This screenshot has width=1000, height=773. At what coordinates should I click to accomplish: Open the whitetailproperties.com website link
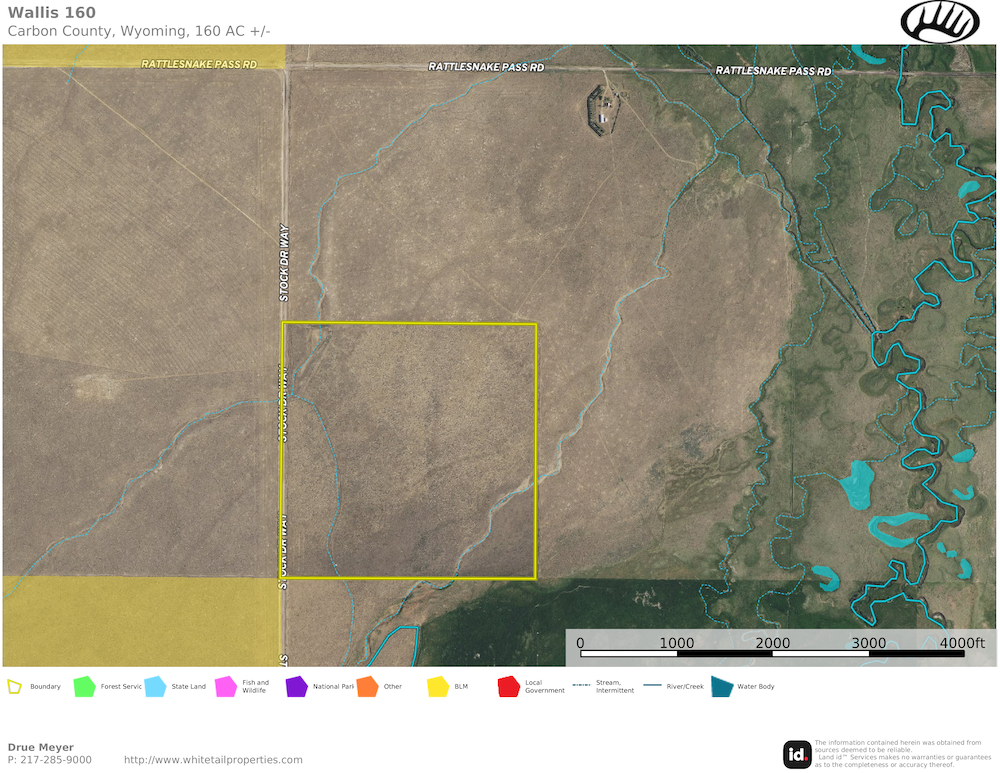point(213,760)
